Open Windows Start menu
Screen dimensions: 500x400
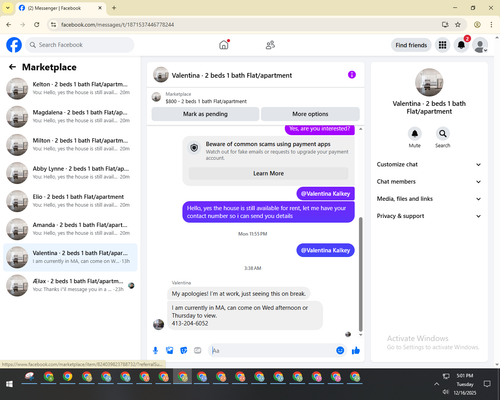tap(9, 384)
